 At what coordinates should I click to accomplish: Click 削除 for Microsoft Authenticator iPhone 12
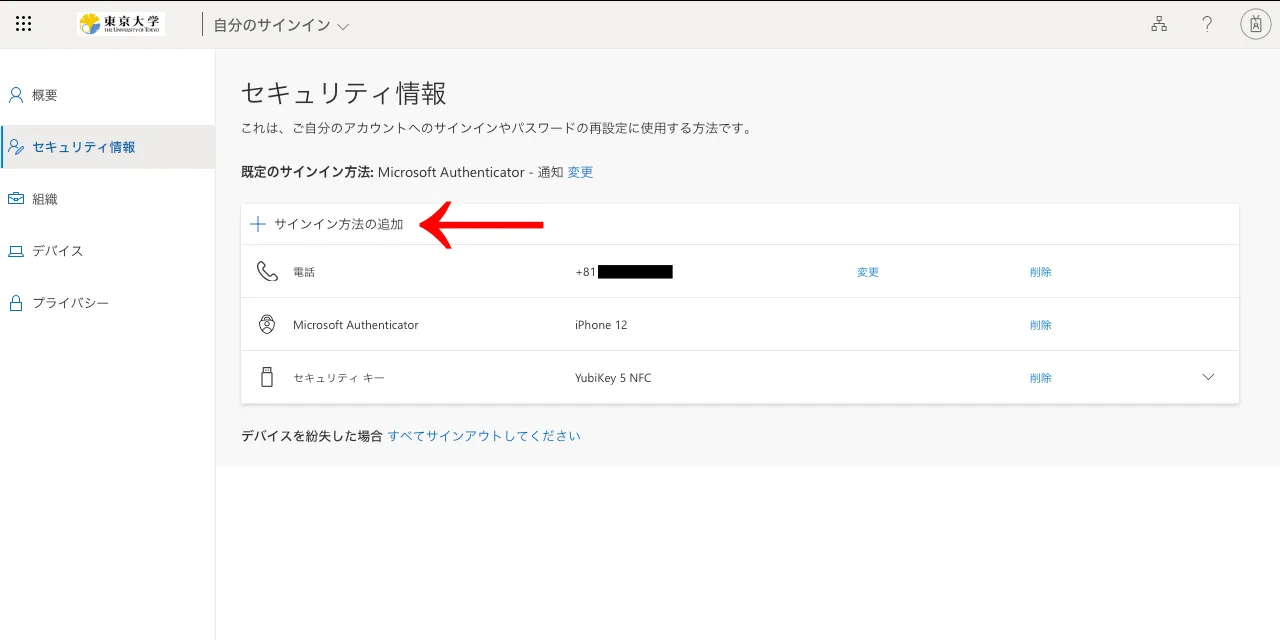pyautogui.click(x=1040, y=325)
